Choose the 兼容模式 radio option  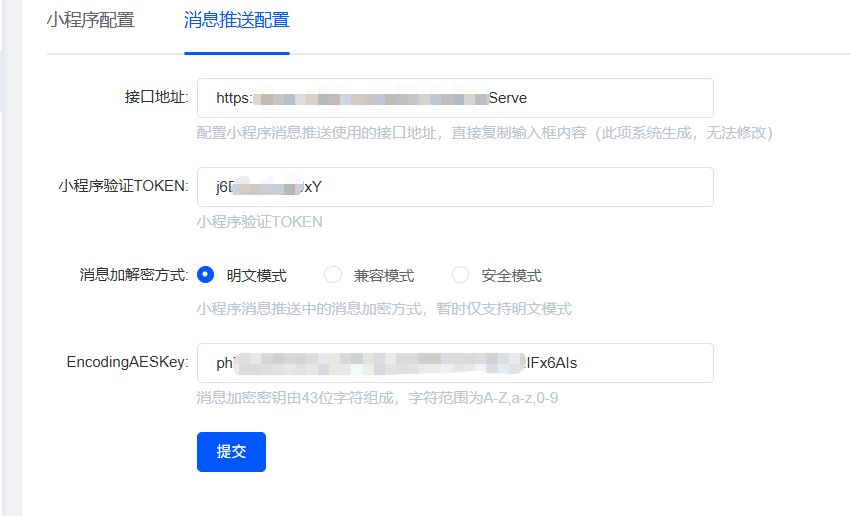[x=333, y=275]
